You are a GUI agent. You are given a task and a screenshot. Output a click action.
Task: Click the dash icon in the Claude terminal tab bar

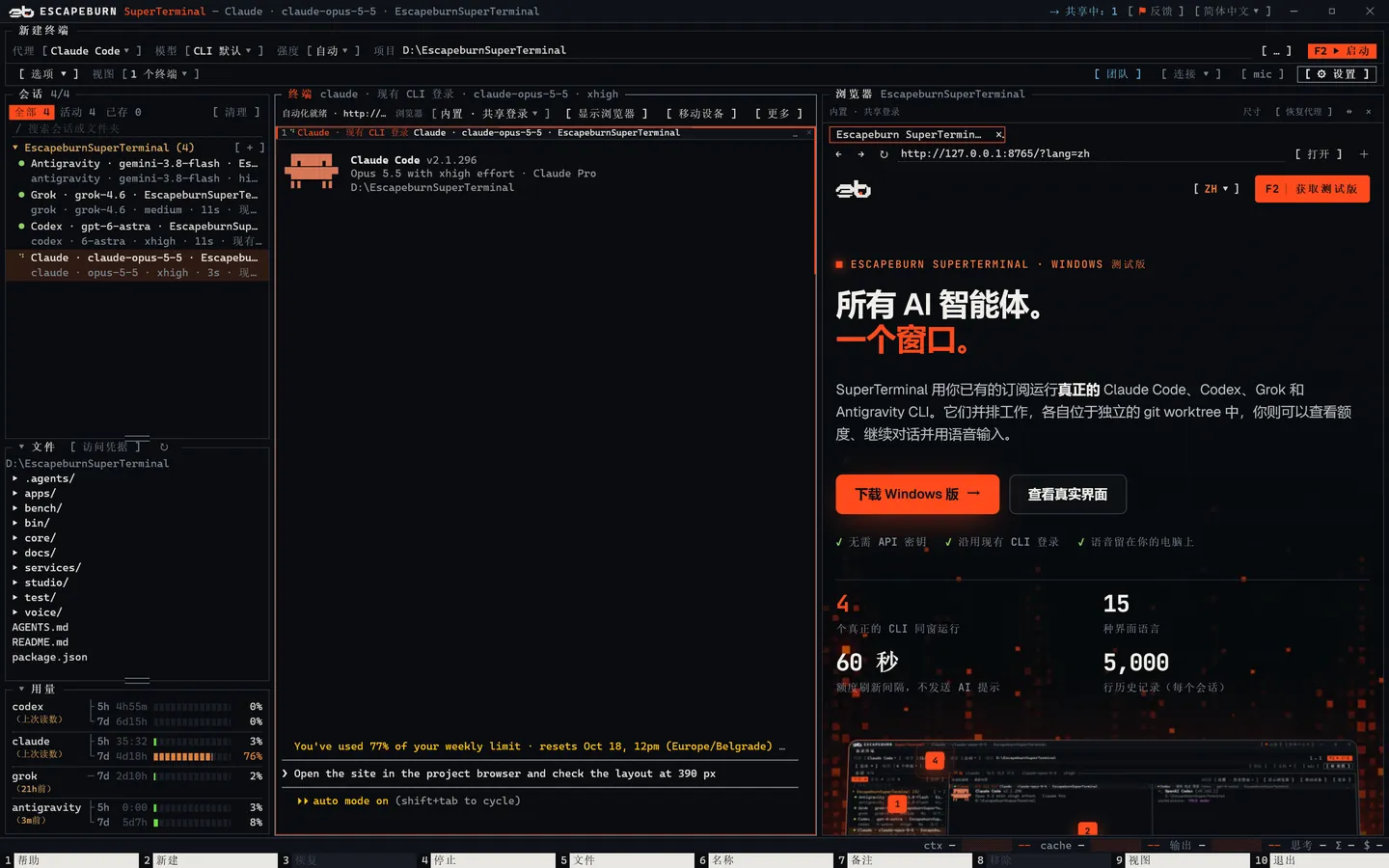(796, 133)
